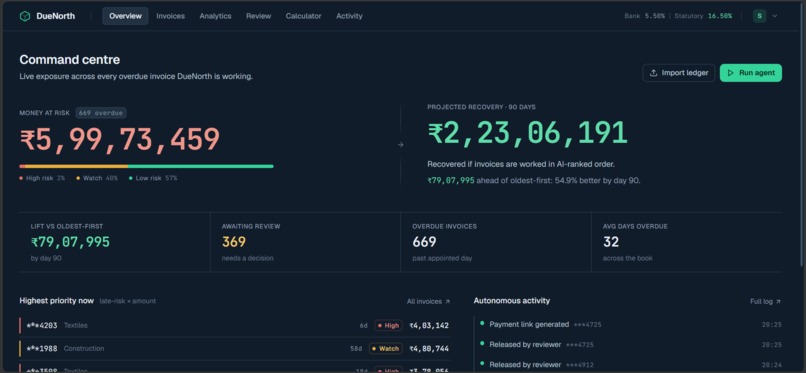The image size is (806, 373).
Task: Click the Watch badge on invoice **1988
Action: 386,348
